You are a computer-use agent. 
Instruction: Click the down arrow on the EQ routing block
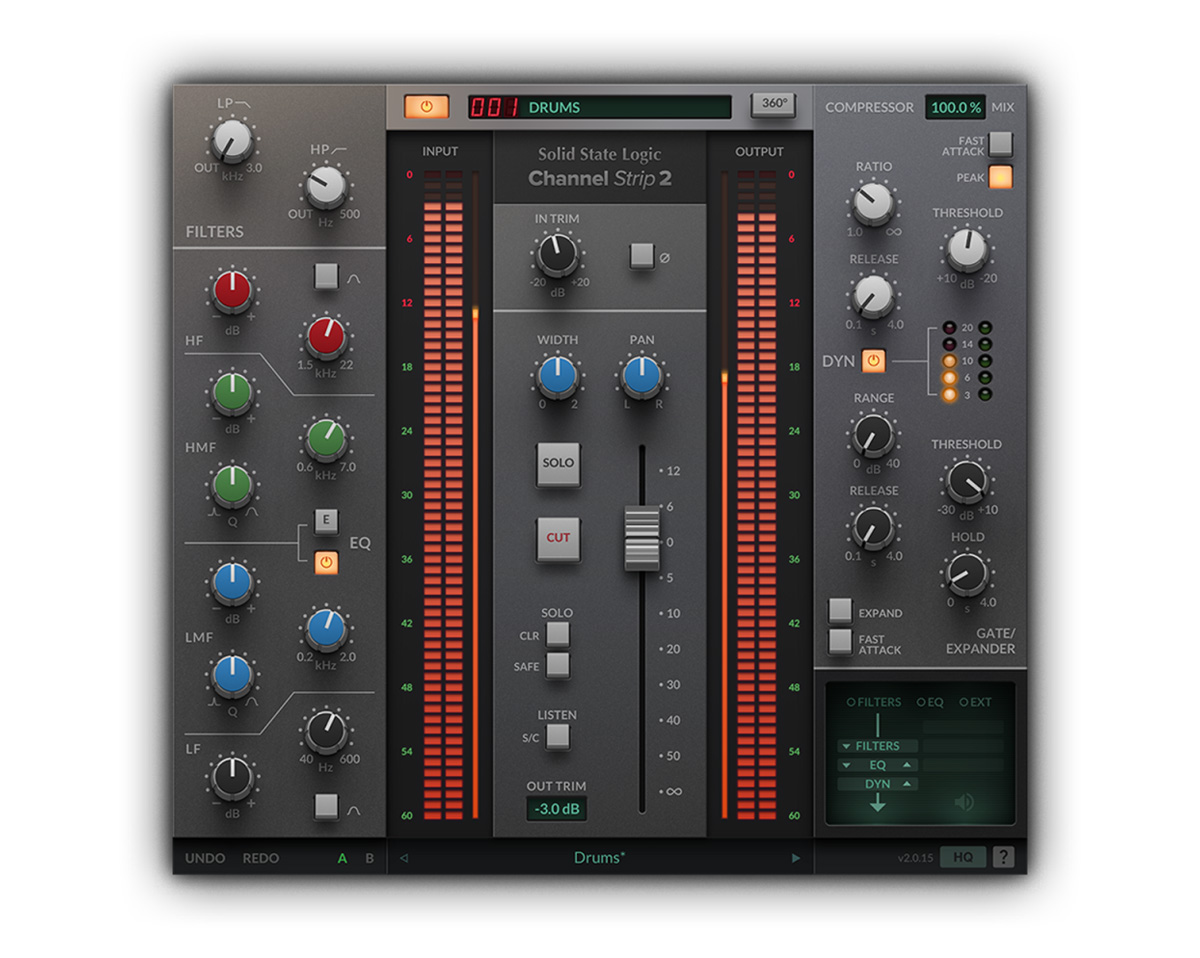coord(845,765)
